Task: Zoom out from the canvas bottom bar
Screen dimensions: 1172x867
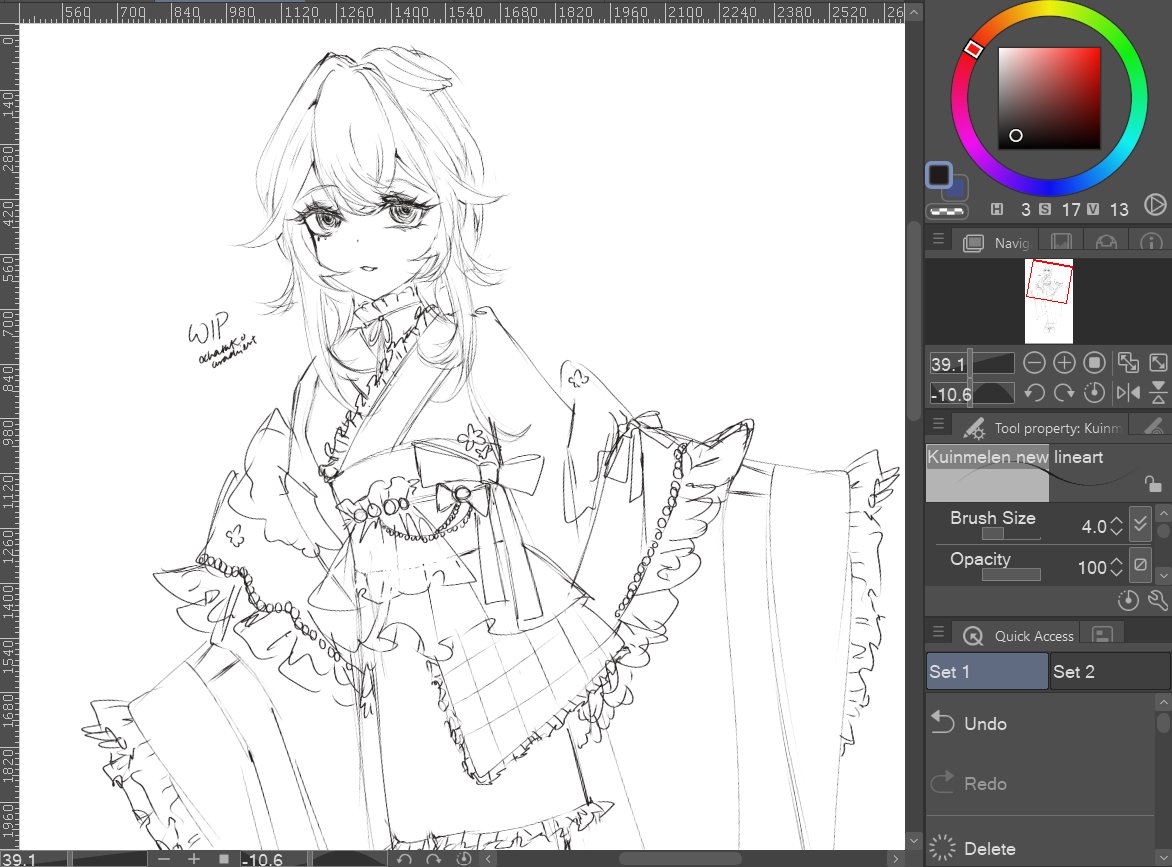Action: pos(164,859)
